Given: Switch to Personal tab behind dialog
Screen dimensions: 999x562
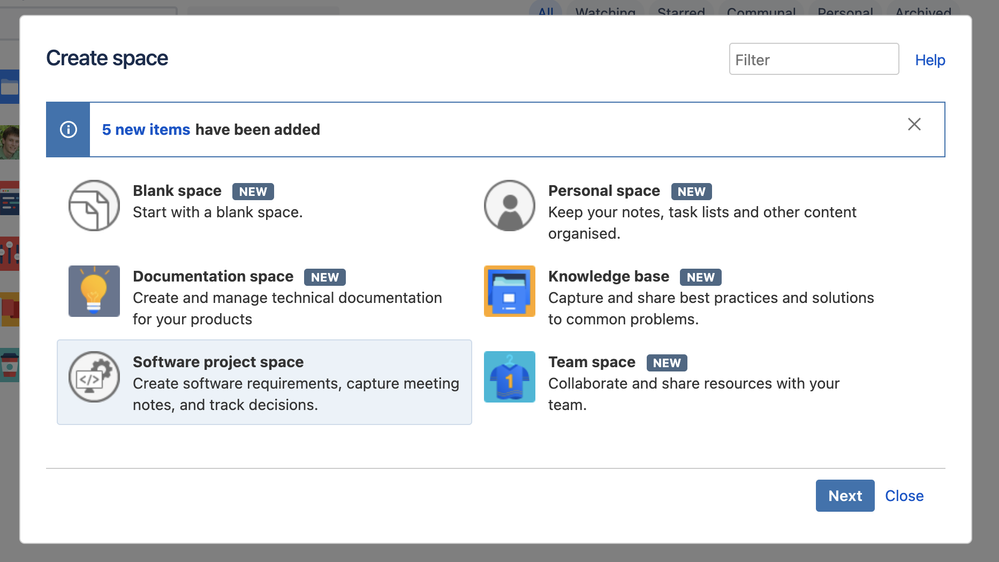Looking at the screenshot, I should coord(845,11).
